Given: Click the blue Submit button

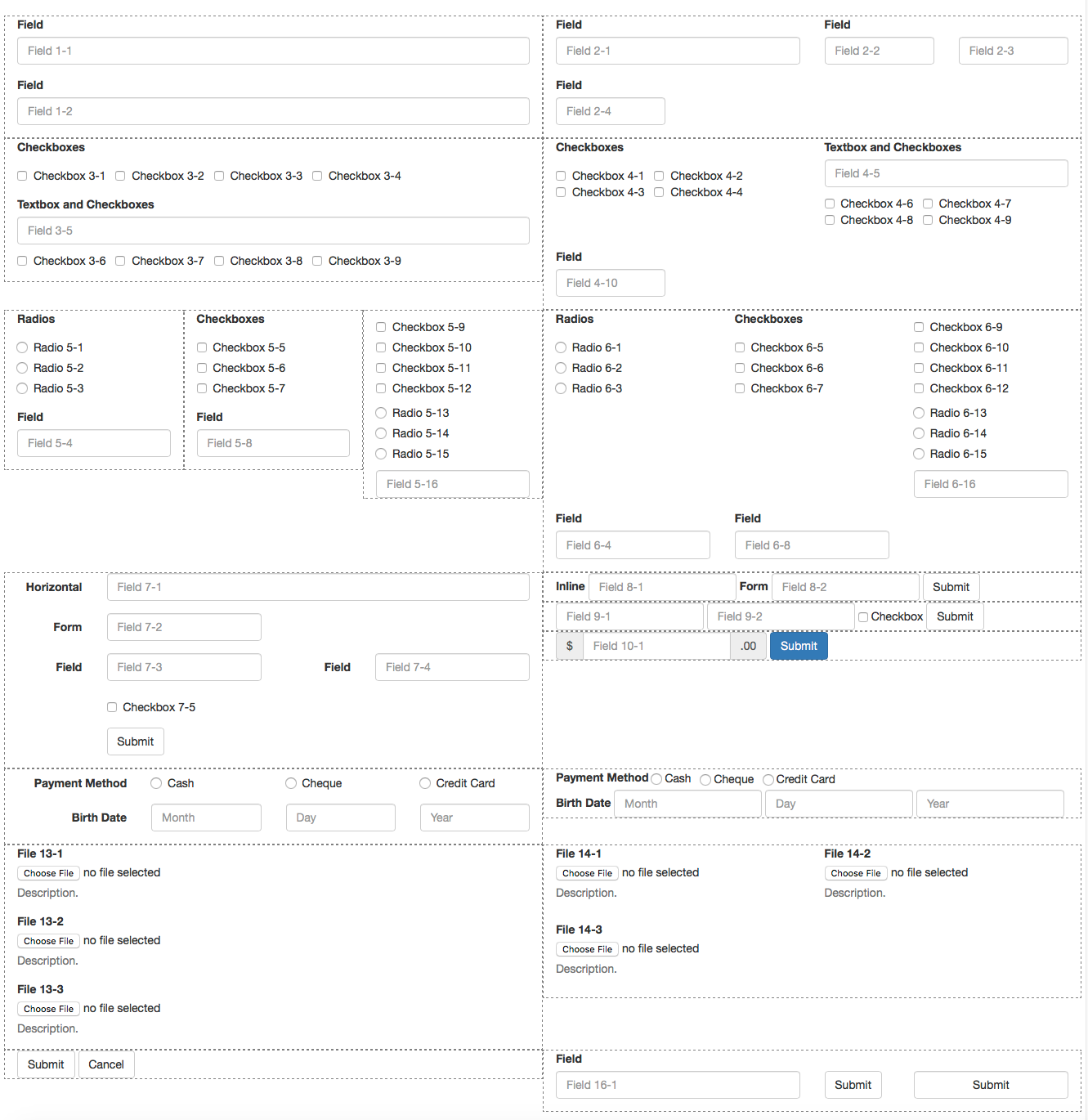Looking at the screenshot, I should (x=799, y=646).
